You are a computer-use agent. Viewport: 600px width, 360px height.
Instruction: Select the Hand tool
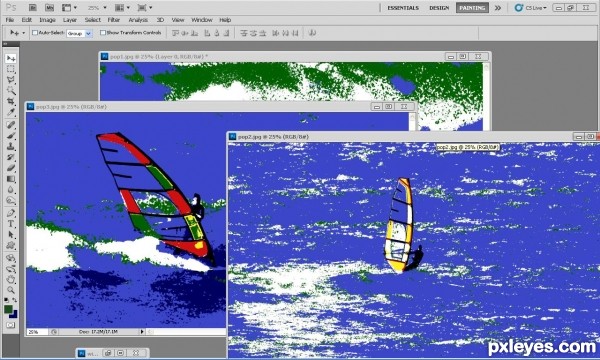[11, 279]
